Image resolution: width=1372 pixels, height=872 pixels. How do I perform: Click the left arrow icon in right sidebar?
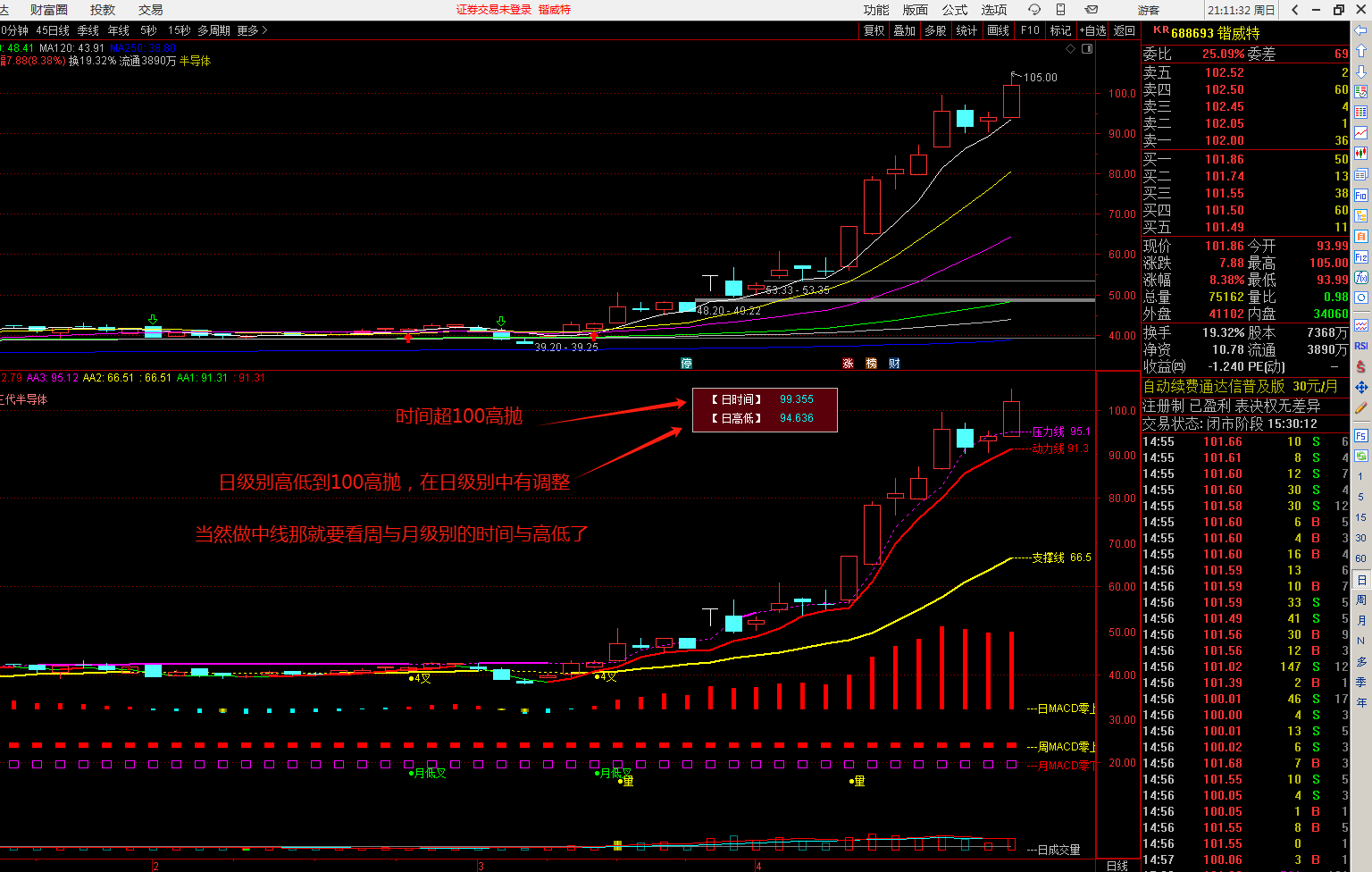[1361, 30]
